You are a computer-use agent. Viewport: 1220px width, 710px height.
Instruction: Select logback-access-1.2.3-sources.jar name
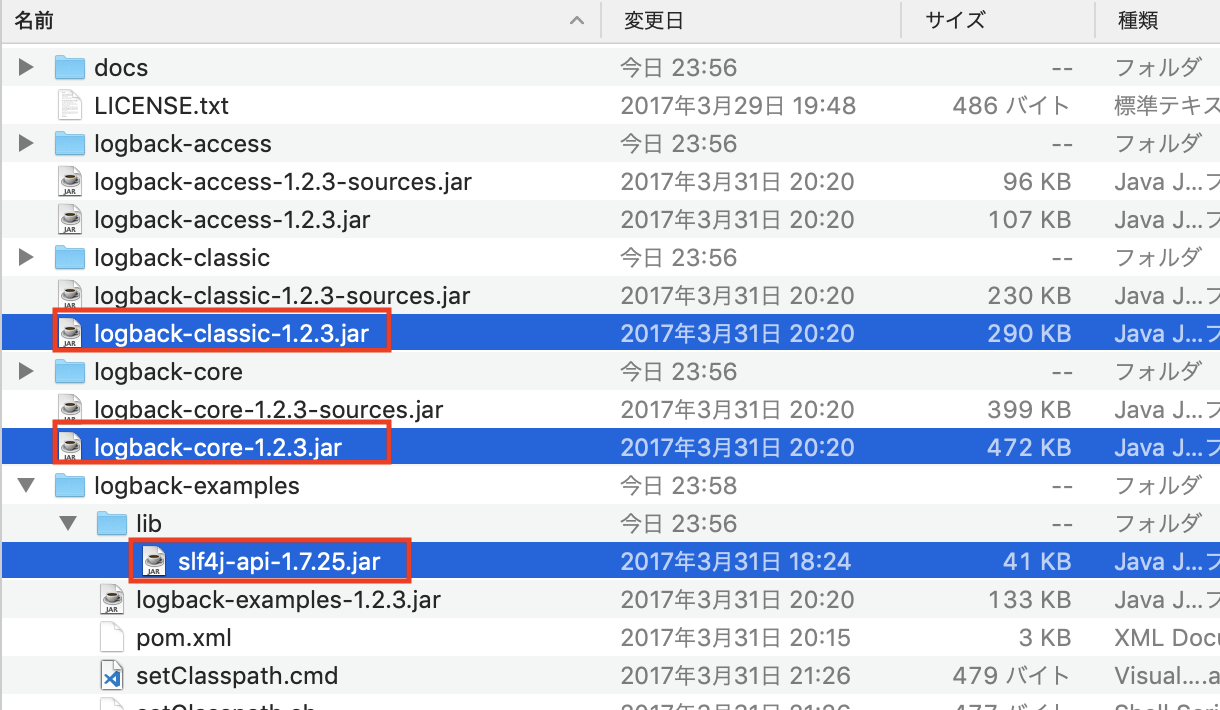(283, 182)
